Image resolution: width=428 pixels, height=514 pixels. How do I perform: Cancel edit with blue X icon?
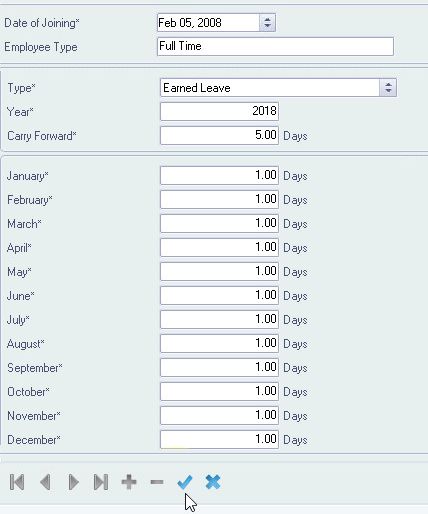tap(213, 482)
